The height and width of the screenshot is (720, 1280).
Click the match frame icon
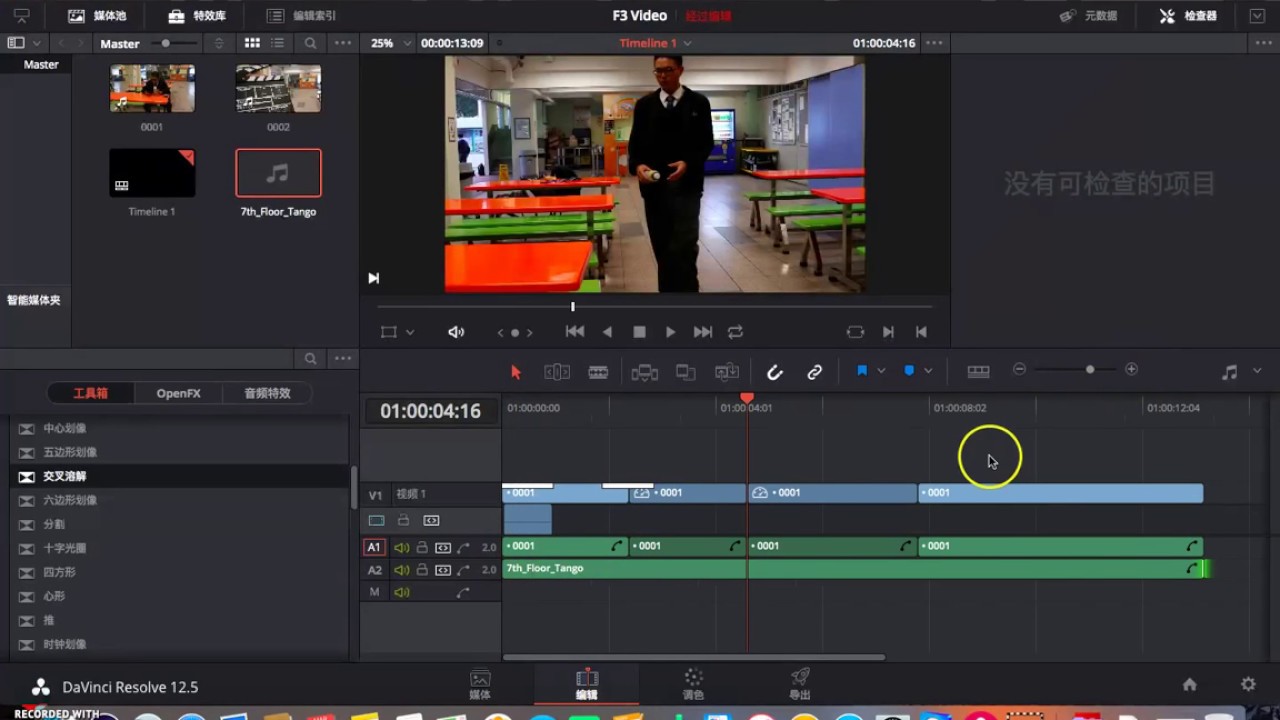click(855, 332)
